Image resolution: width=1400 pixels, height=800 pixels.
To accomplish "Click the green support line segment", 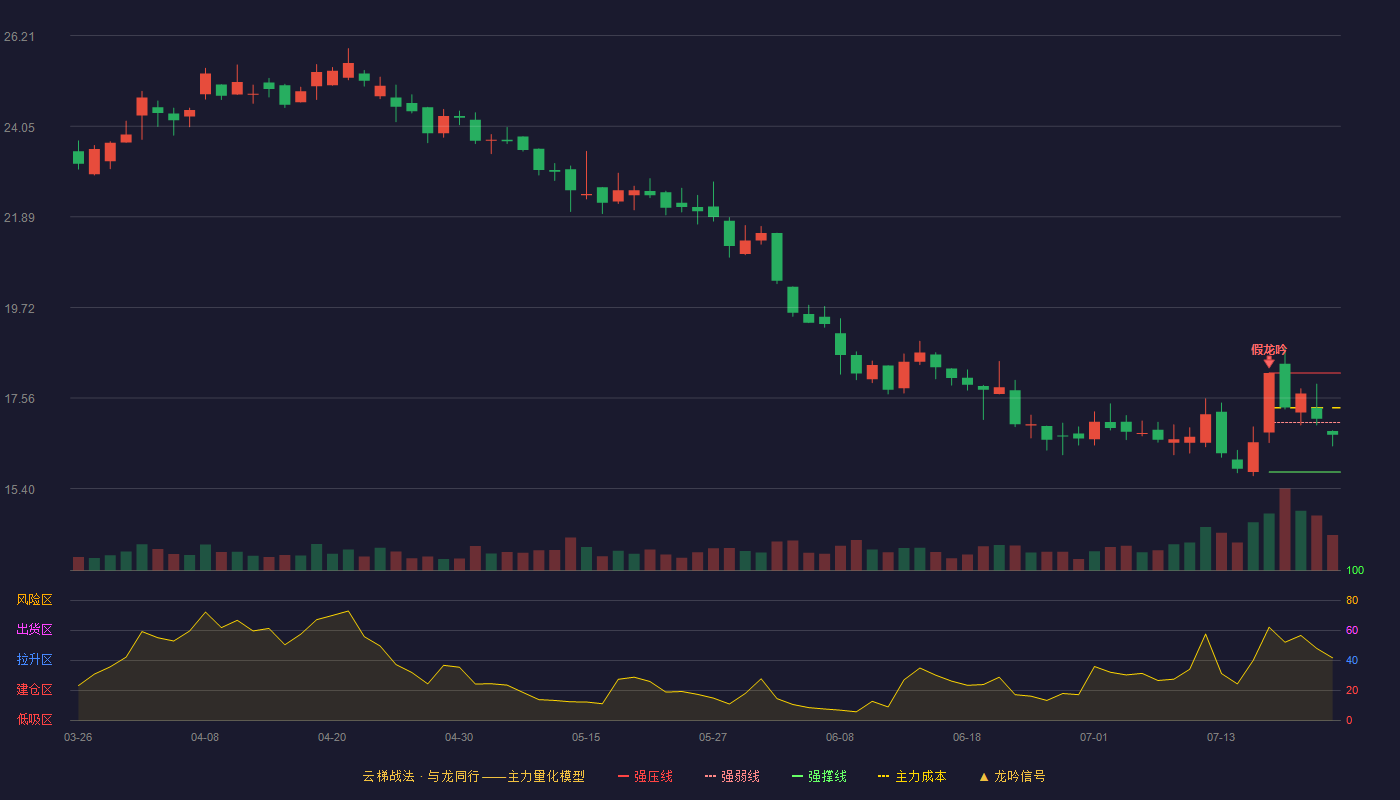I will point(1305,472).
